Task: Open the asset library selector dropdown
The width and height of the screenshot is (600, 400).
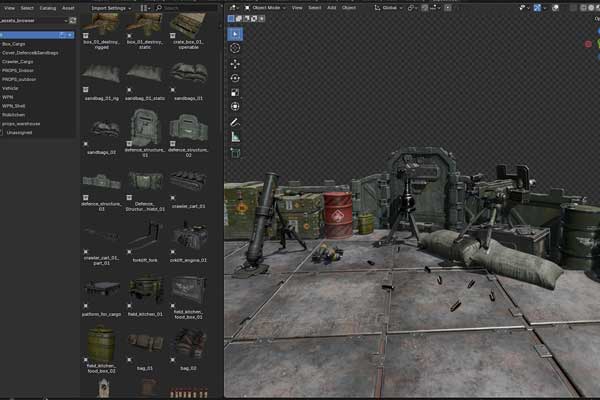Action: point(34,20)
